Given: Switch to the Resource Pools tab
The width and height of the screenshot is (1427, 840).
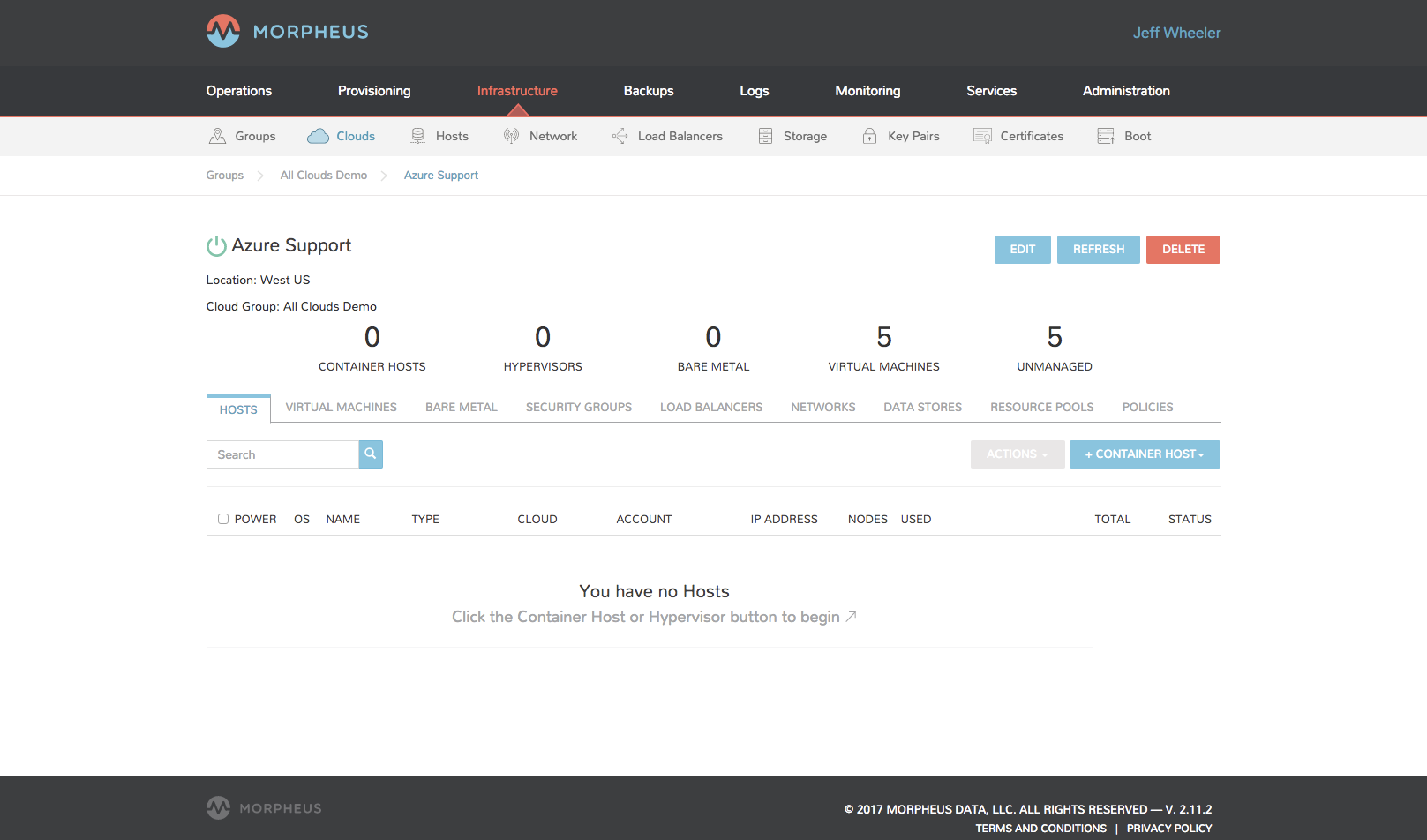Looking at the screenshot, I should pos(1042,407).
